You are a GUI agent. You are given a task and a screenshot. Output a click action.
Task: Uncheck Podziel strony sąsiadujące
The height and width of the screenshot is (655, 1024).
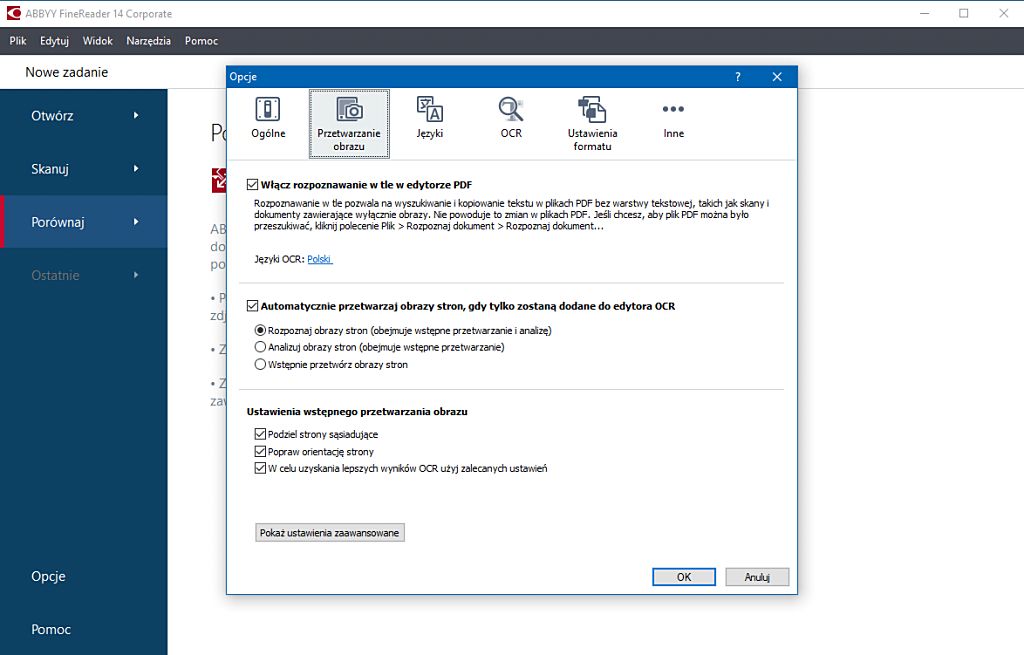pos(260,434)
